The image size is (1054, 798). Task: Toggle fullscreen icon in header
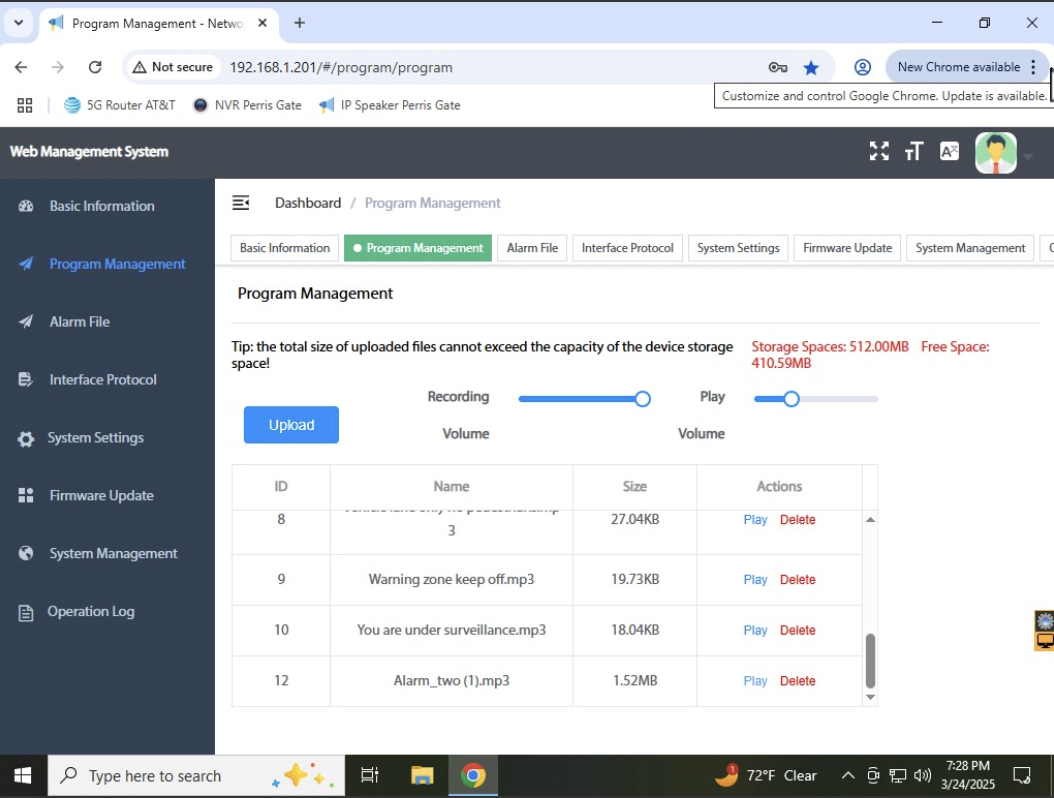[879, 151]
